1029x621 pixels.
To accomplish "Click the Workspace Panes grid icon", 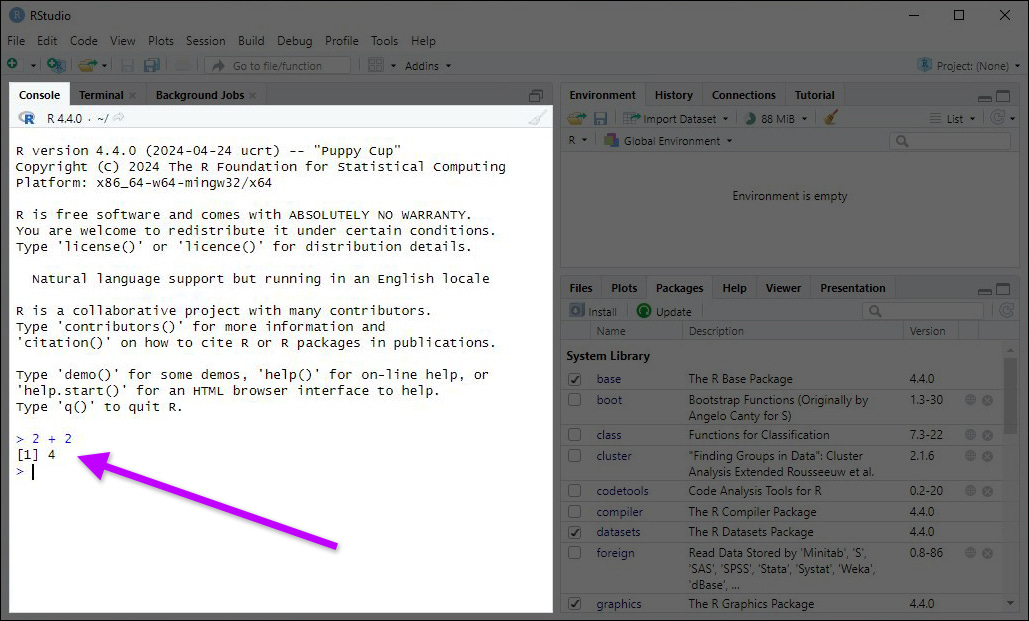I will click(376, 65).
